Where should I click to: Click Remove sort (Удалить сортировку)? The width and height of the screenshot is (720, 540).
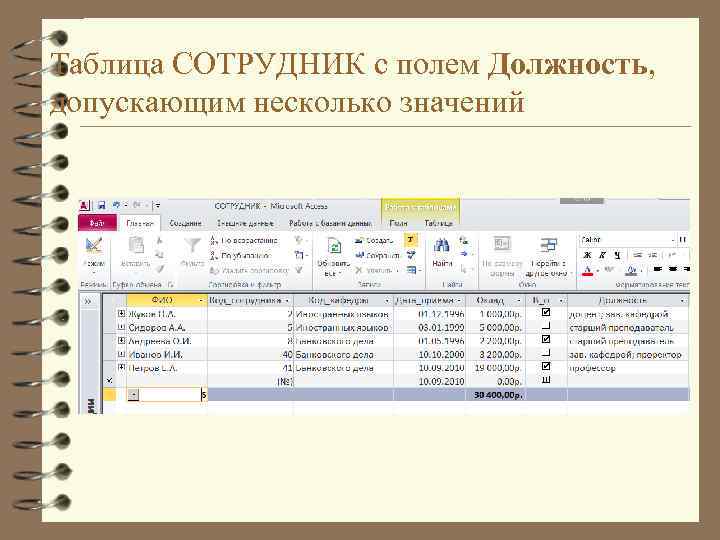(248, 270)
